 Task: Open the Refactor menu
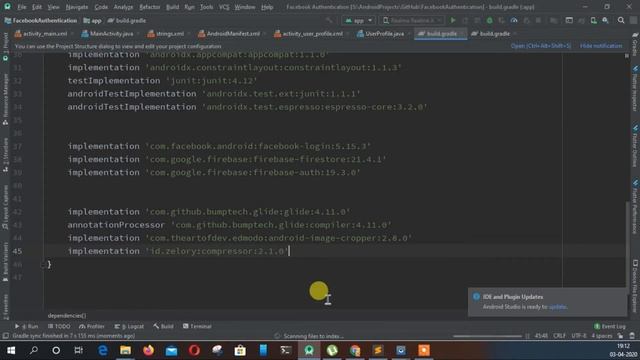click(x=150, y=7)
